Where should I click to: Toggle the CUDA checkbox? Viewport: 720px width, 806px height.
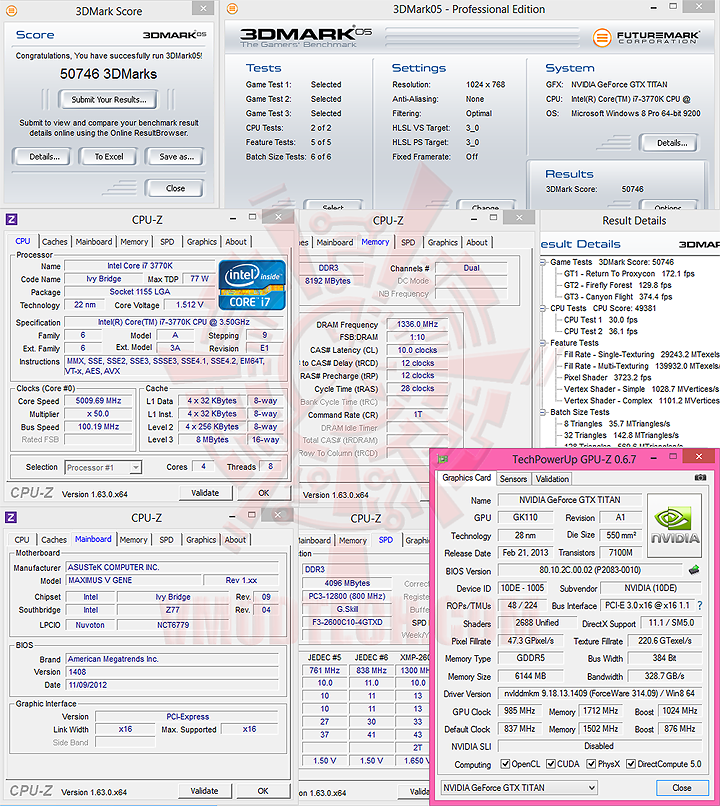[x=551, y=764]
